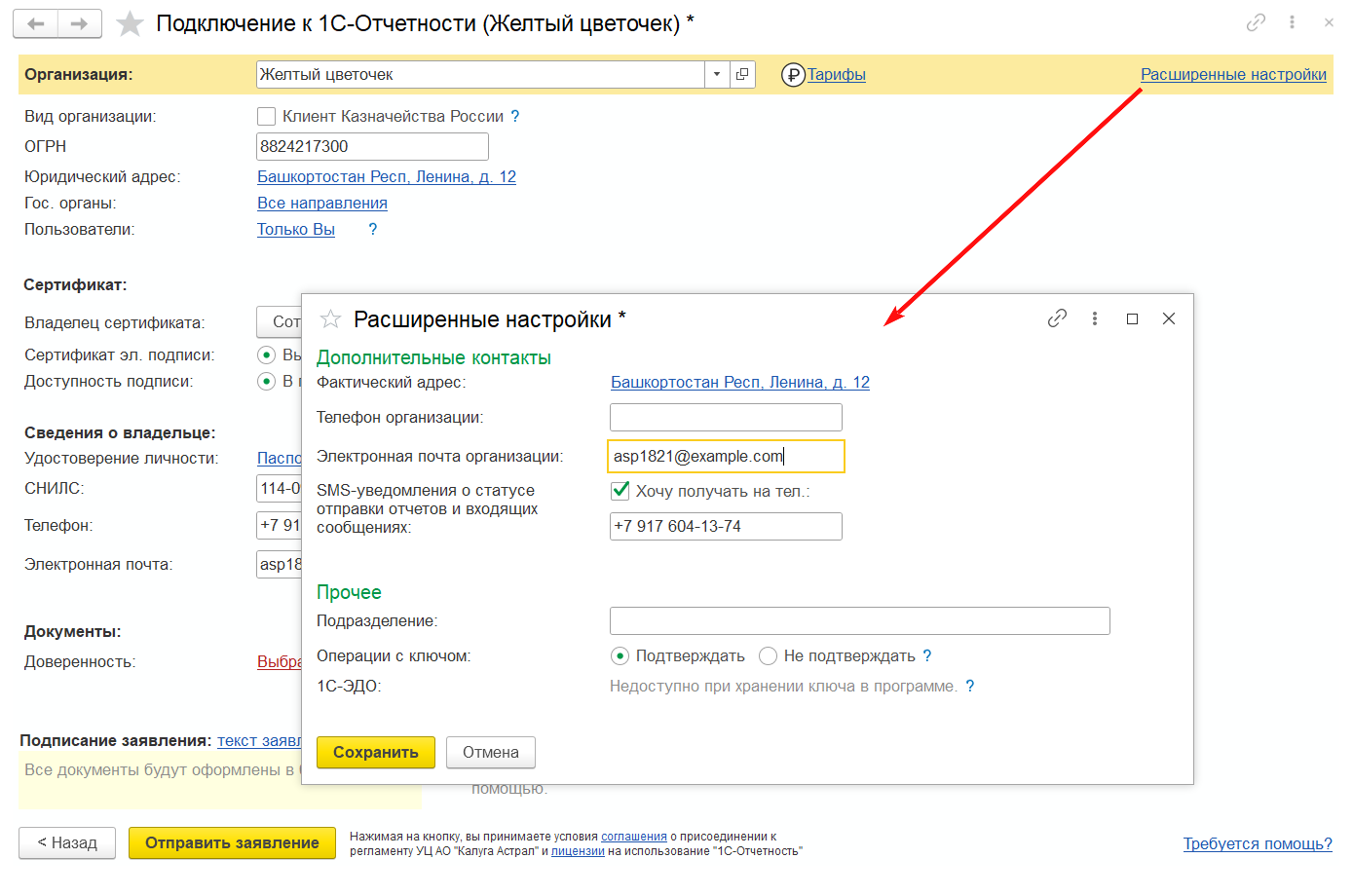The image size is (1353, 896).
Task: Favorite the Расширенные настройки dialog star
Action: coord(331,319)
